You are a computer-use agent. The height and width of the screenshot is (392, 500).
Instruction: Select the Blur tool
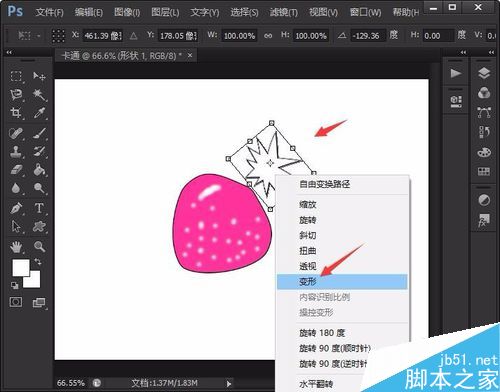[16, 188]
